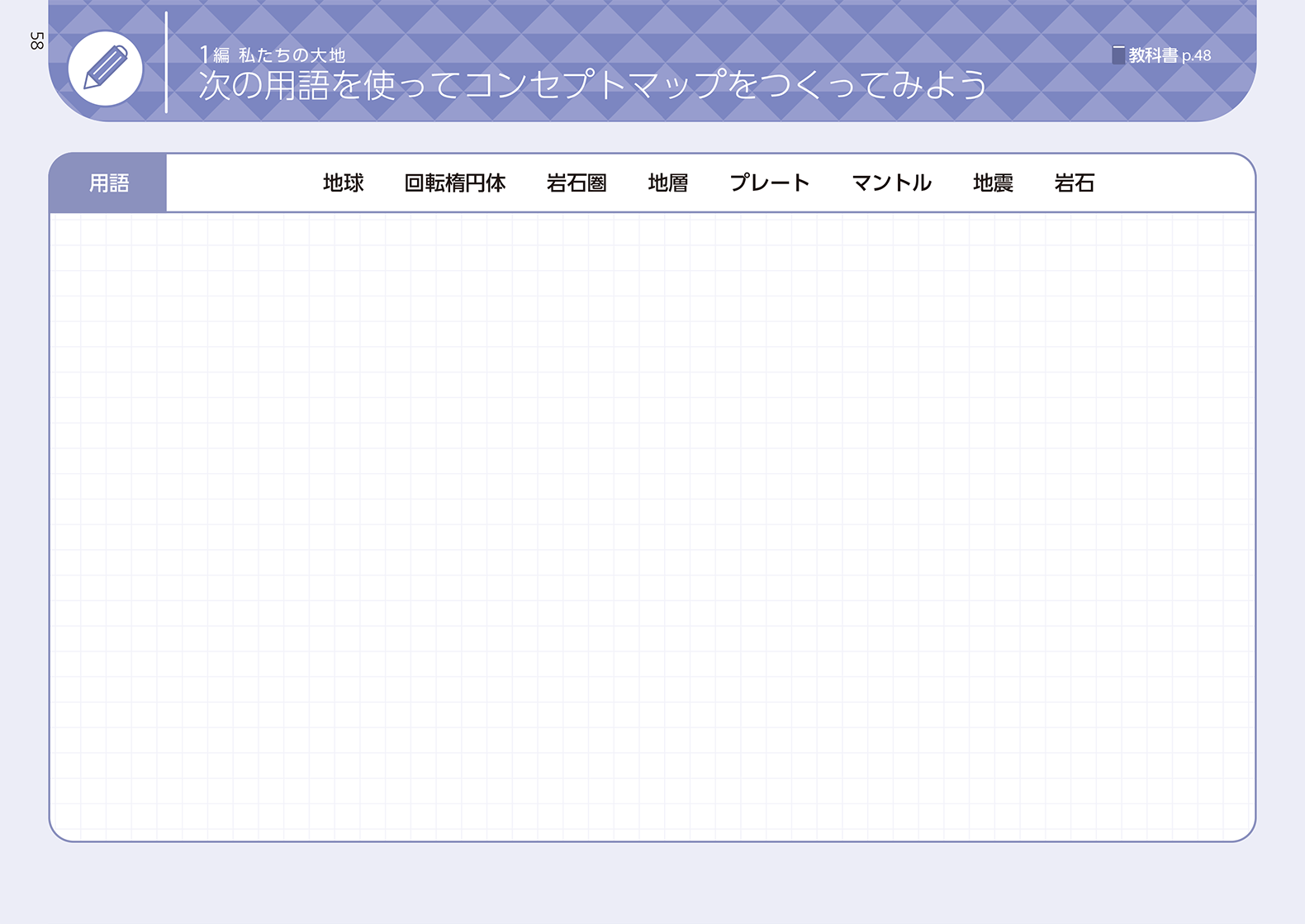Choose the term 地球

click(x=343, y=183)
